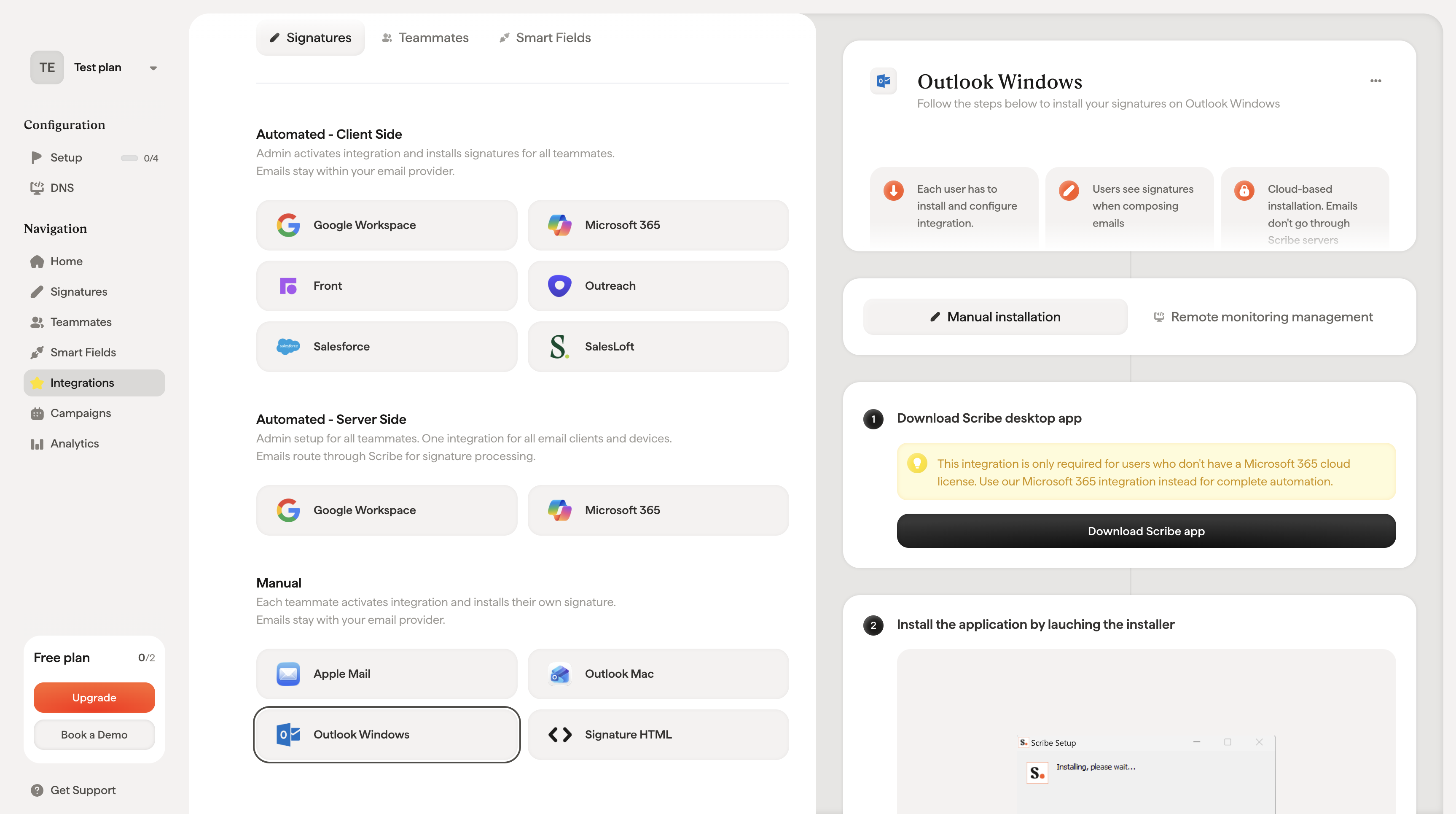The image size is (1456, 814).
Task: Go to Home in sidebar
Action: pos(94,261)
